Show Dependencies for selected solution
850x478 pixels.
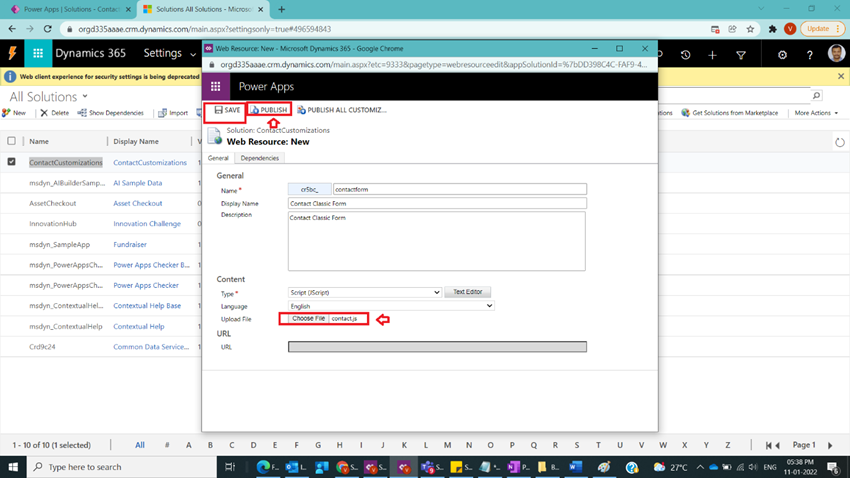point(111,113)
